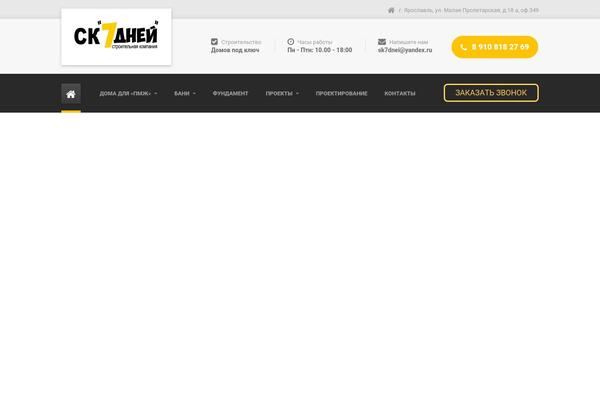Viewport: 600px width, 400px height.
Task: Open the «Дома для ПМЖ» menu
Action: [x=125, y=93]
